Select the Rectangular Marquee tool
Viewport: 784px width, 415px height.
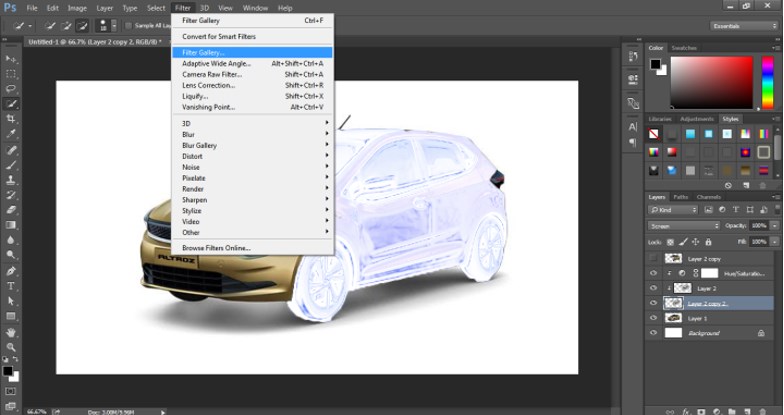[x=11, y=74]
